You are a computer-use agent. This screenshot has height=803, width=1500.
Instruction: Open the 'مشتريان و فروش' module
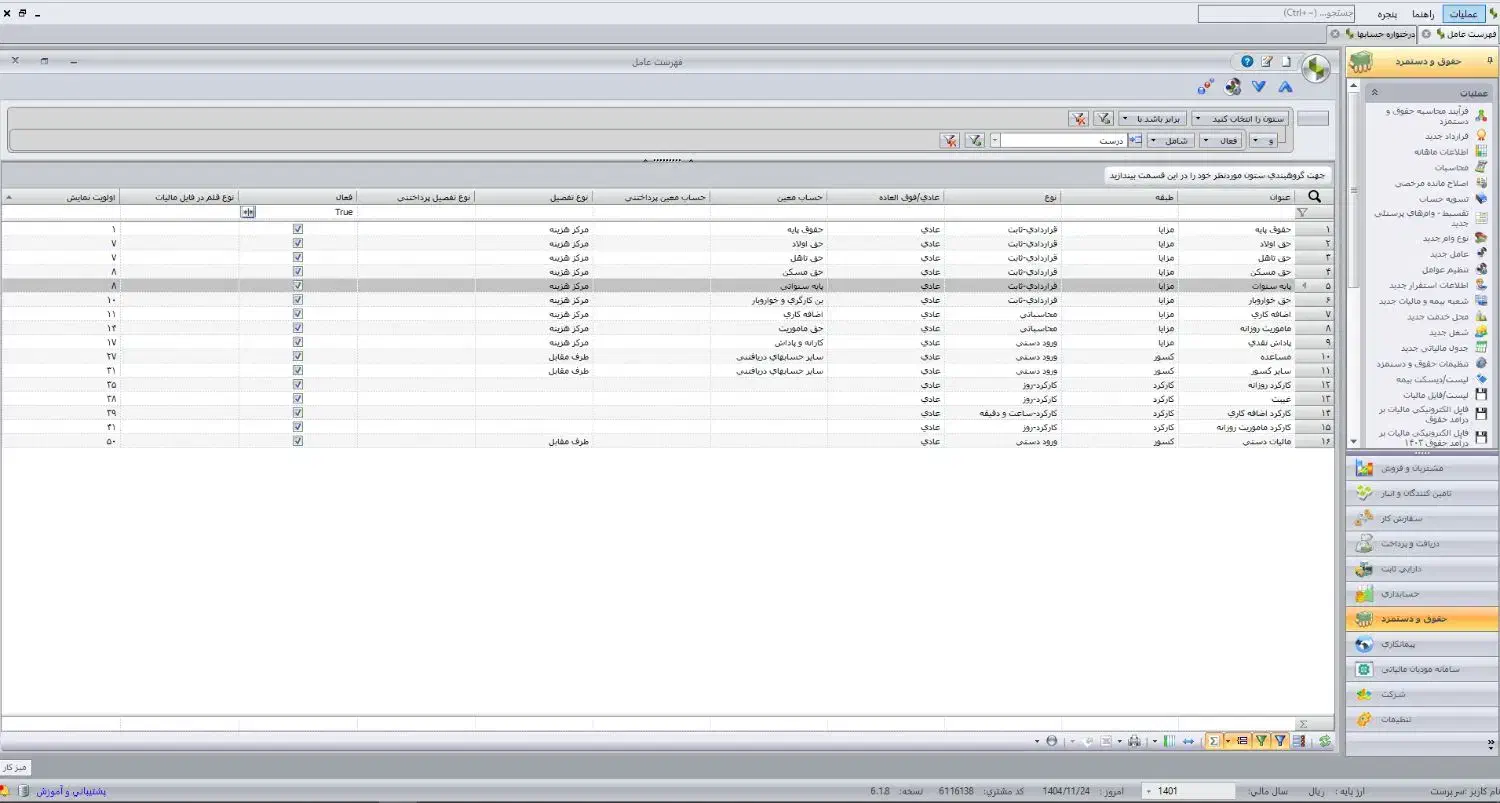pyautogui.click(x=1421, y=468)
